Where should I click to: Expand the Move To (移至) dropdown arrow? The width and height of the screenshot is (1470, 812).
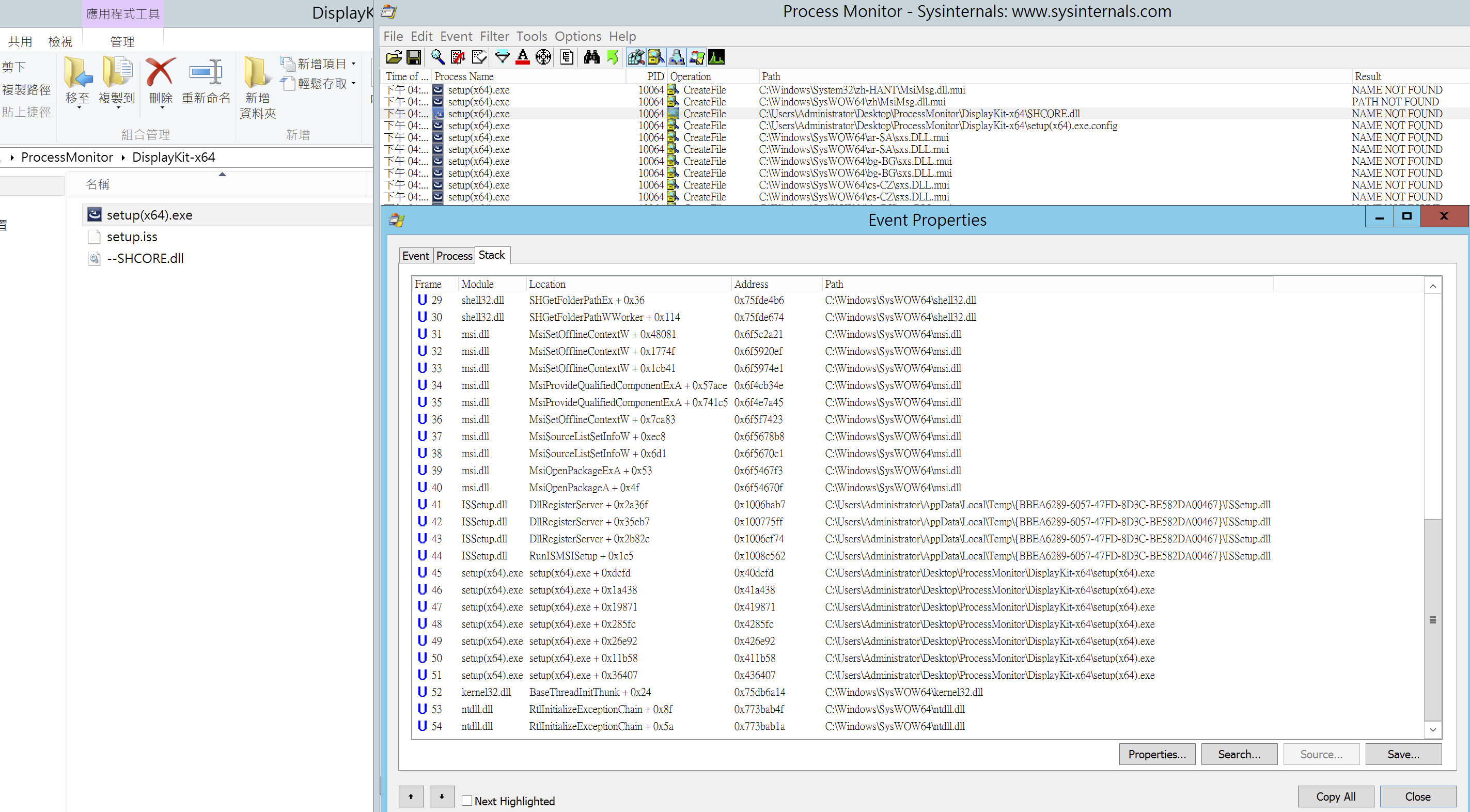tap(79, 107)
